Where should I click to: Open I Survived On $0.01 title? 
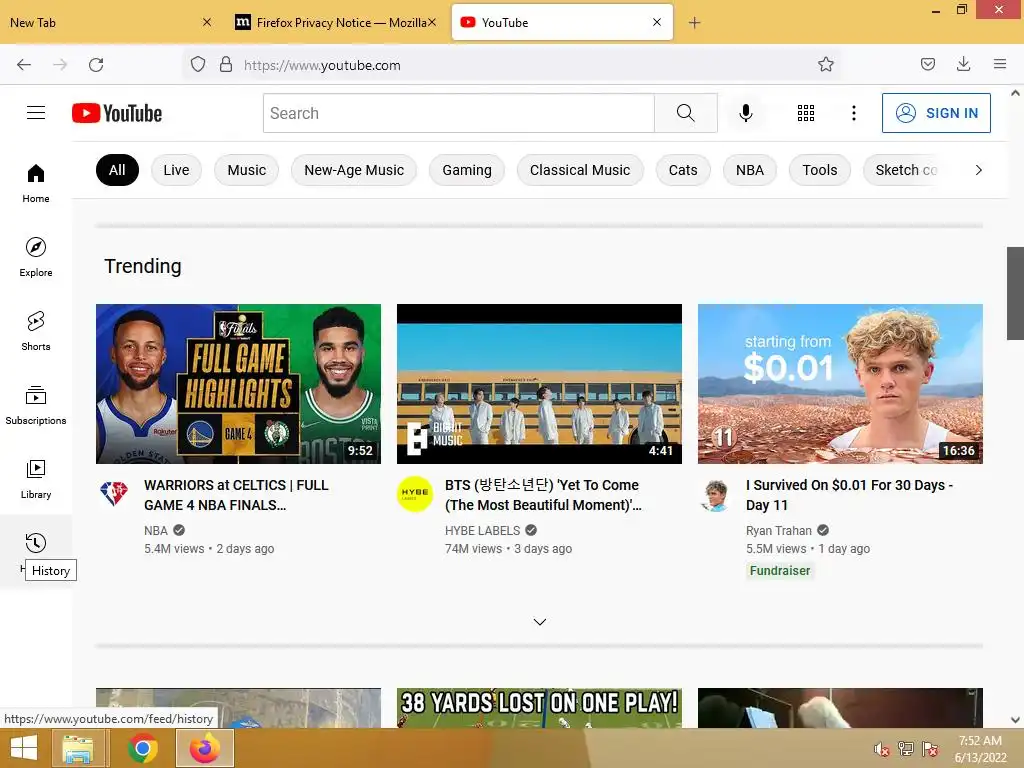click(x=849, y=495)
